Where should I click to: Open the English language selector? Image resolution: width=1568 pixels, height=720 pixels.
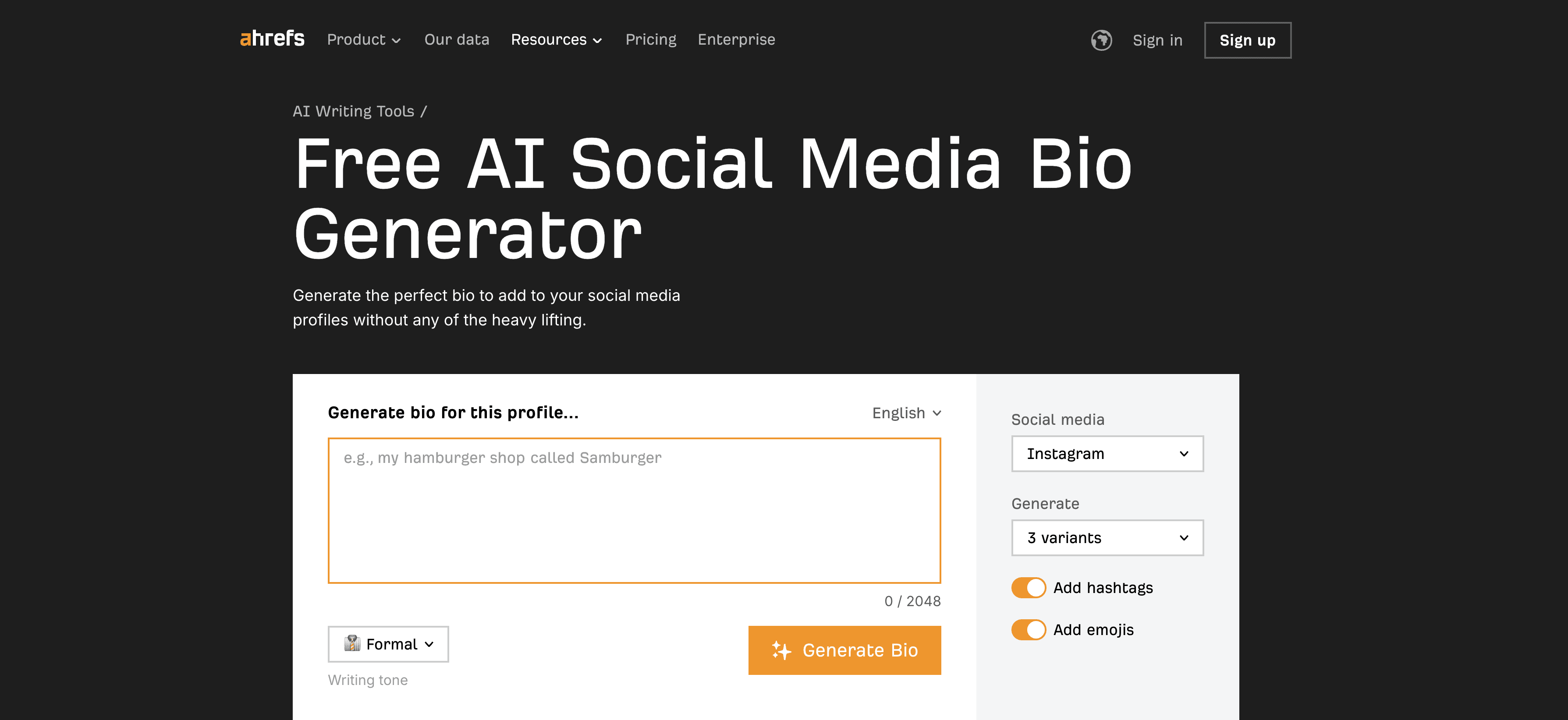pyautogui.click(x=906, y=412)
